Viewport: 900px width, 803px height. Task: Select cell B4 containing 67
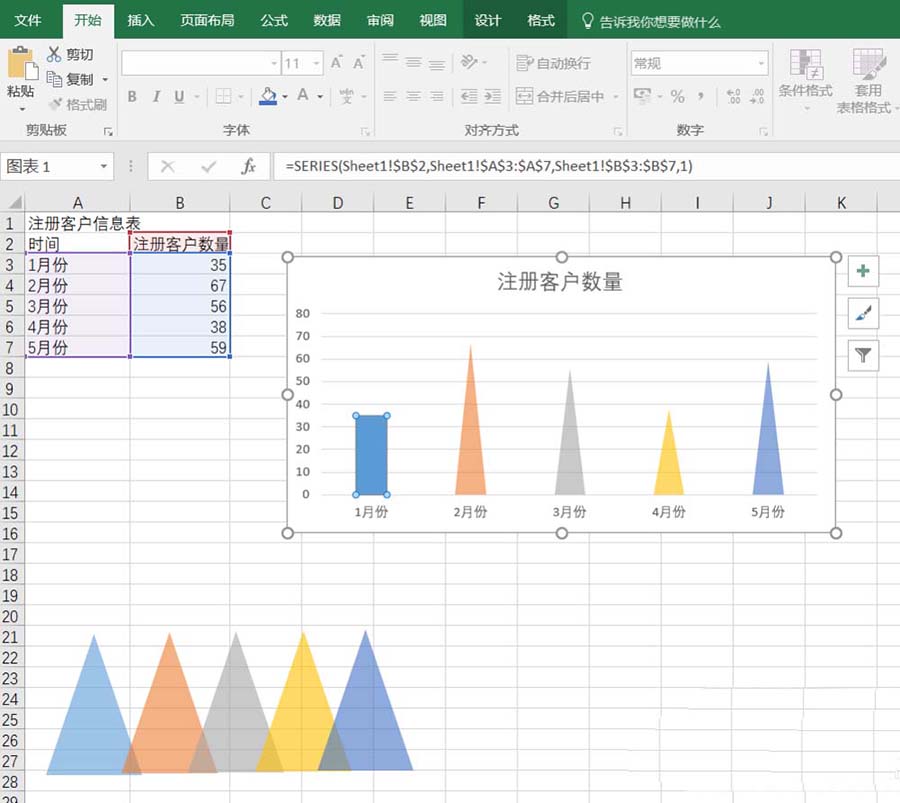click(180, 285)
